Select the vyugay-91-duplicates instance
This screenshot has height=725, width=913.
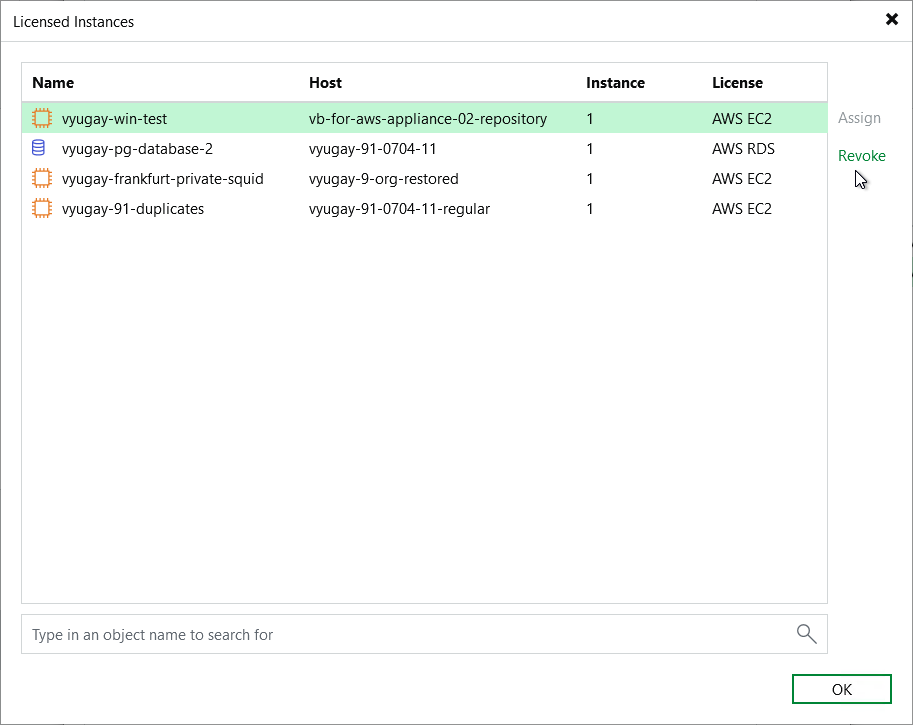(x=132, y=209)
